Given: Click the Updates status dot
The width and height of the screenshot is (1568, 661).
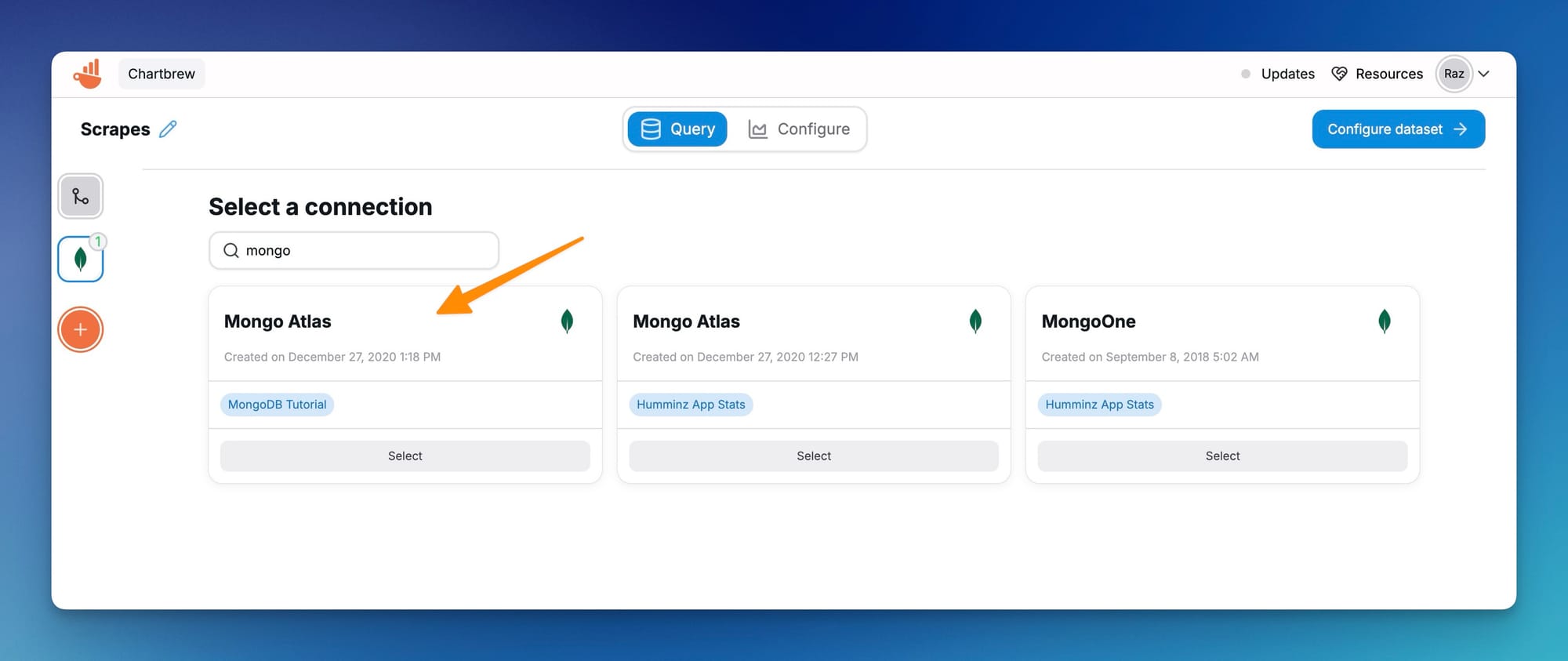Looking at the screenshot, I should click(1245, 74).
